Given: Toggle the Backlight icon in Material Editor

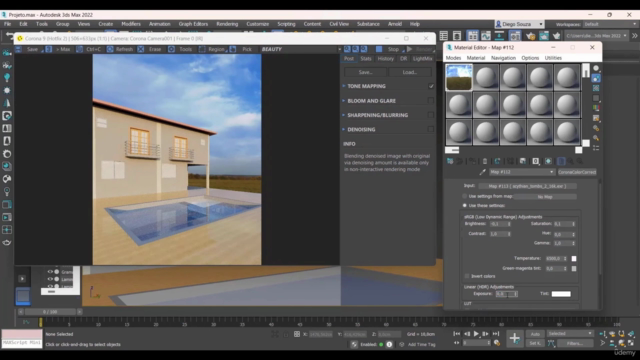Looking at the screenshot, I should point(596,78).
